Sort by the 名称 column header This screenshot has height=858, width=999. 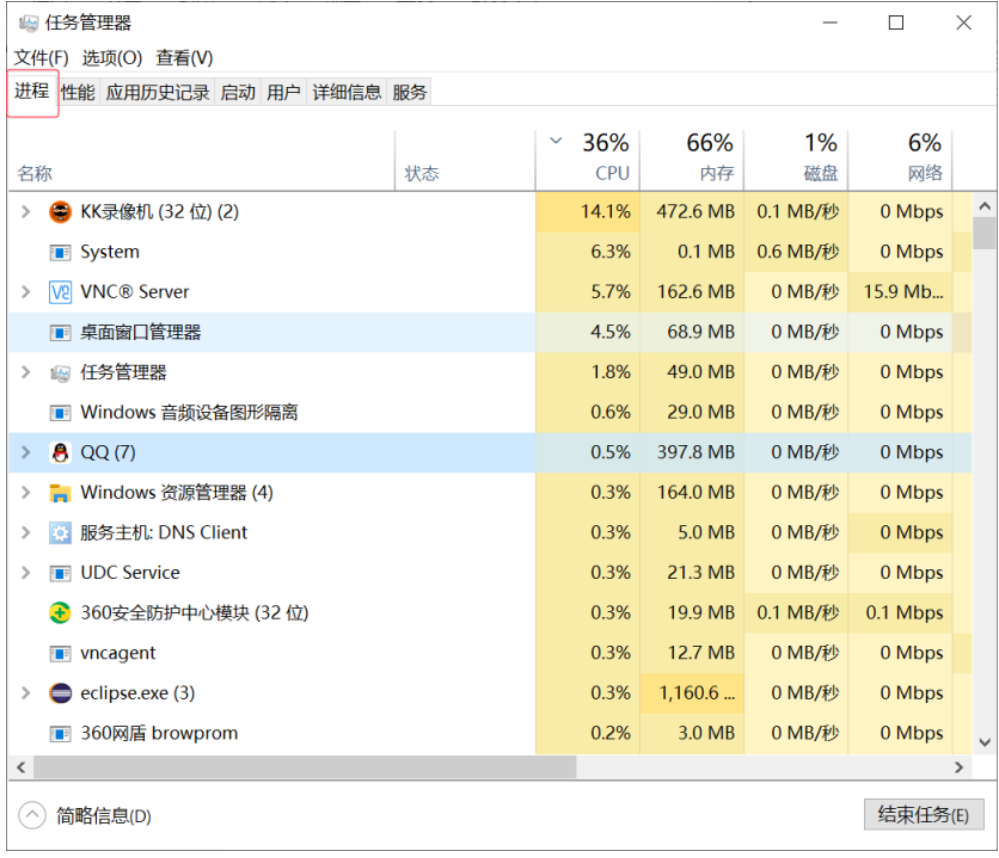[201, 159]
